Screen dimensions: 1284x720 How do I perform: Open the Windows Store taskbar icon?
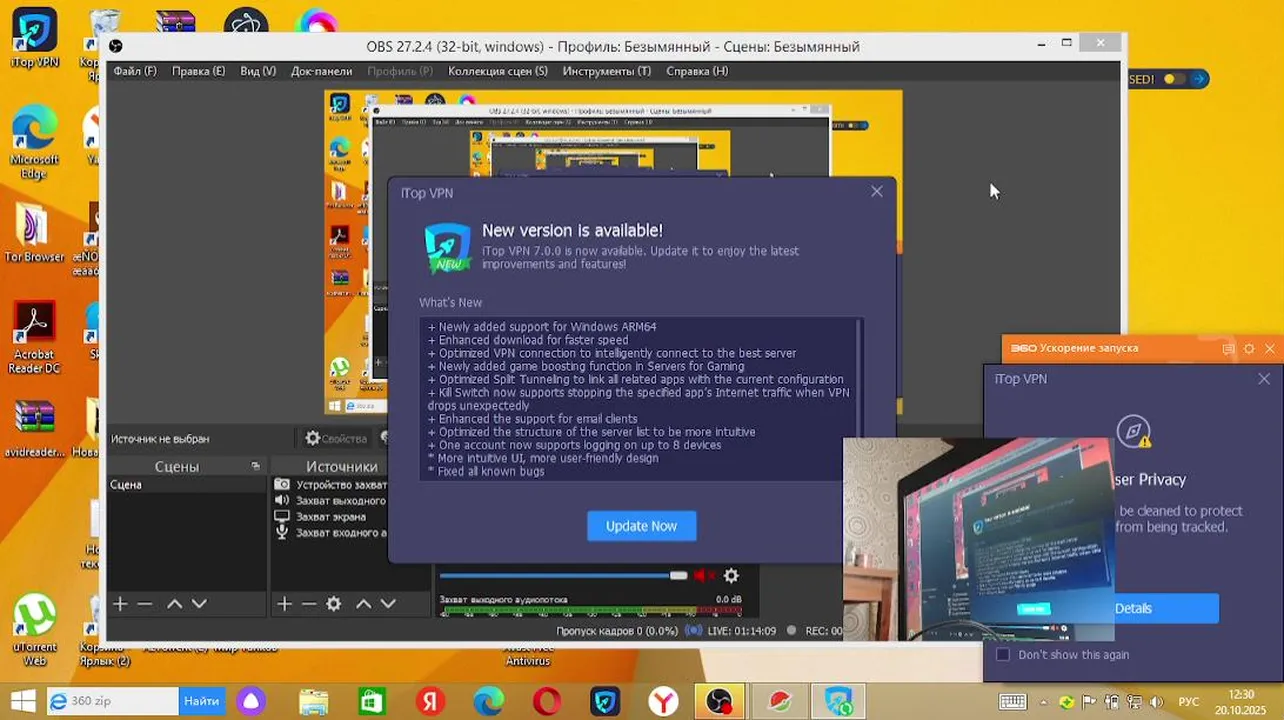(x=371, y=702)
